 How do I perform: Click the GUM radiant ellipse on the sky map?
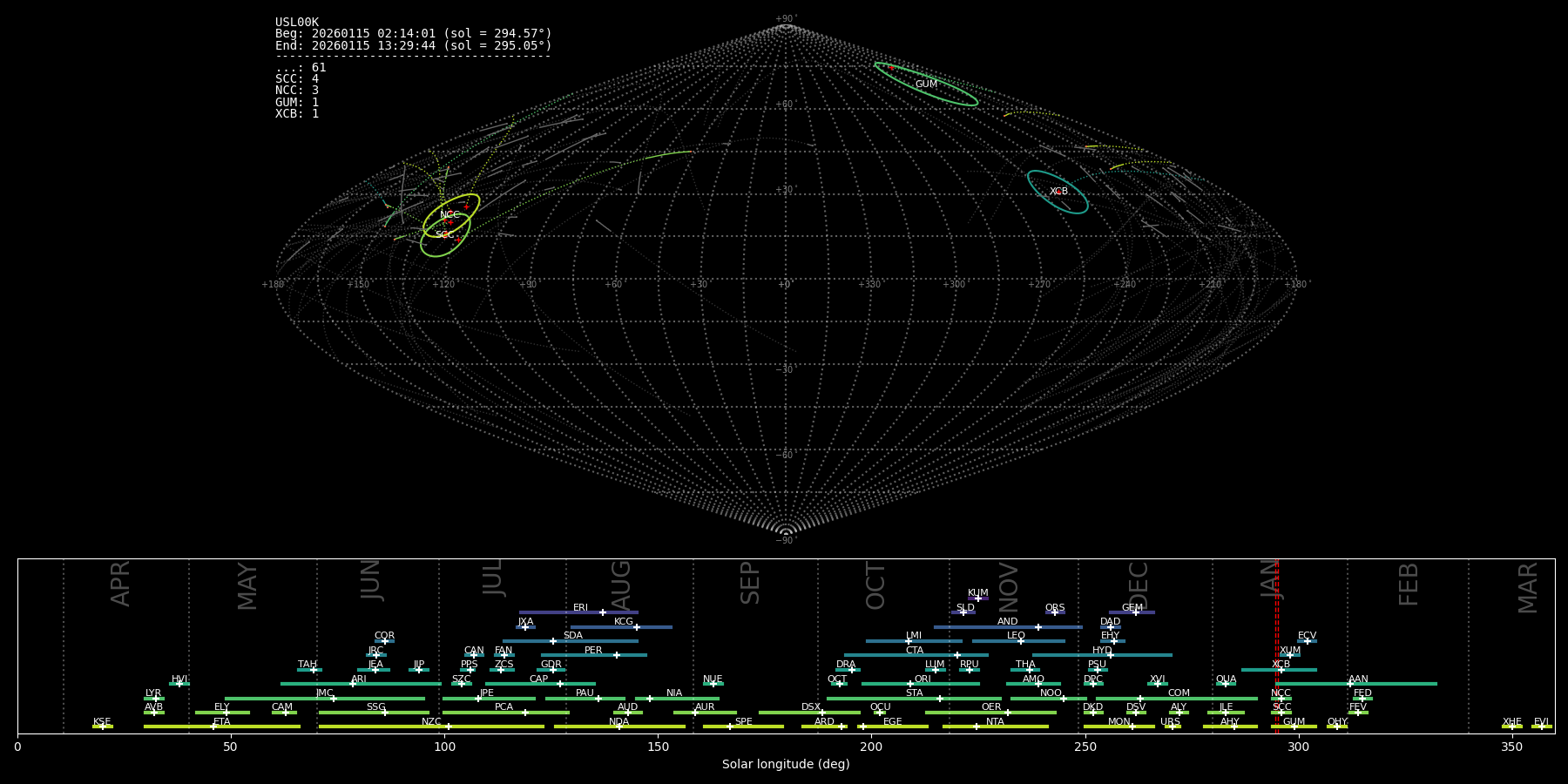coord(926,84)
